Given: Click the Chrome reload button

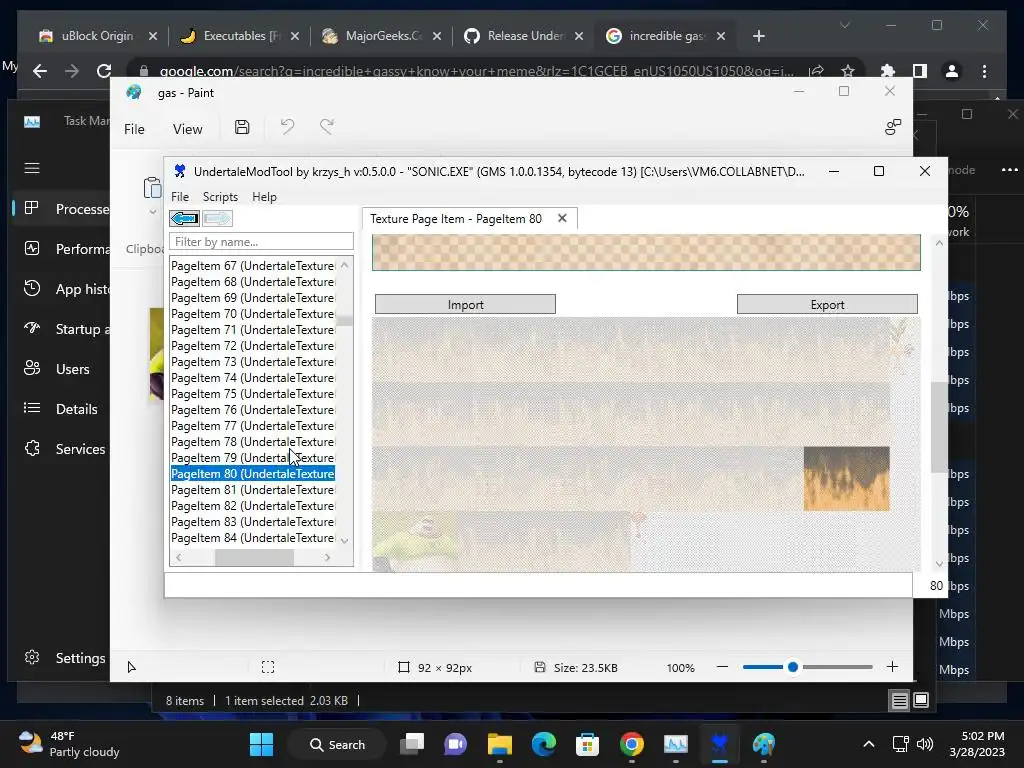Looking at the screenshot, I should pos(103,71).
